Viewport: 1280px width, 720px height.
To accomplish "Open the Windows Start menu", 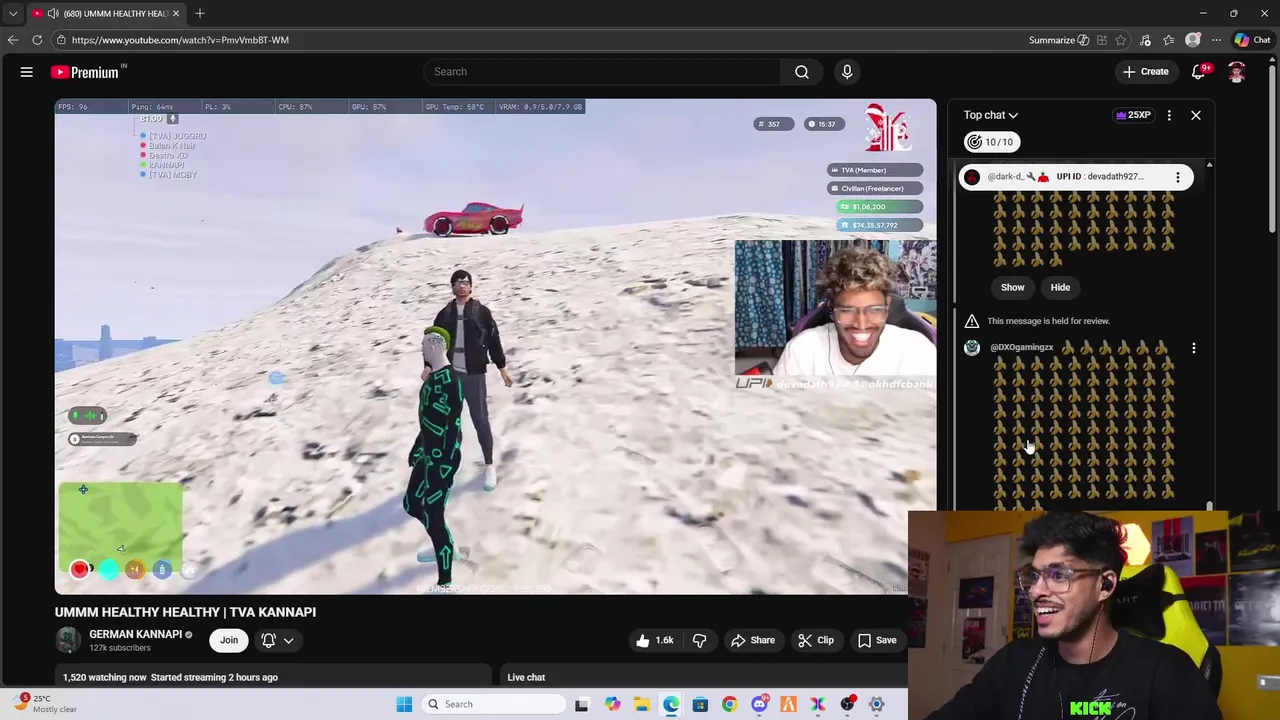I will point(404,704).
